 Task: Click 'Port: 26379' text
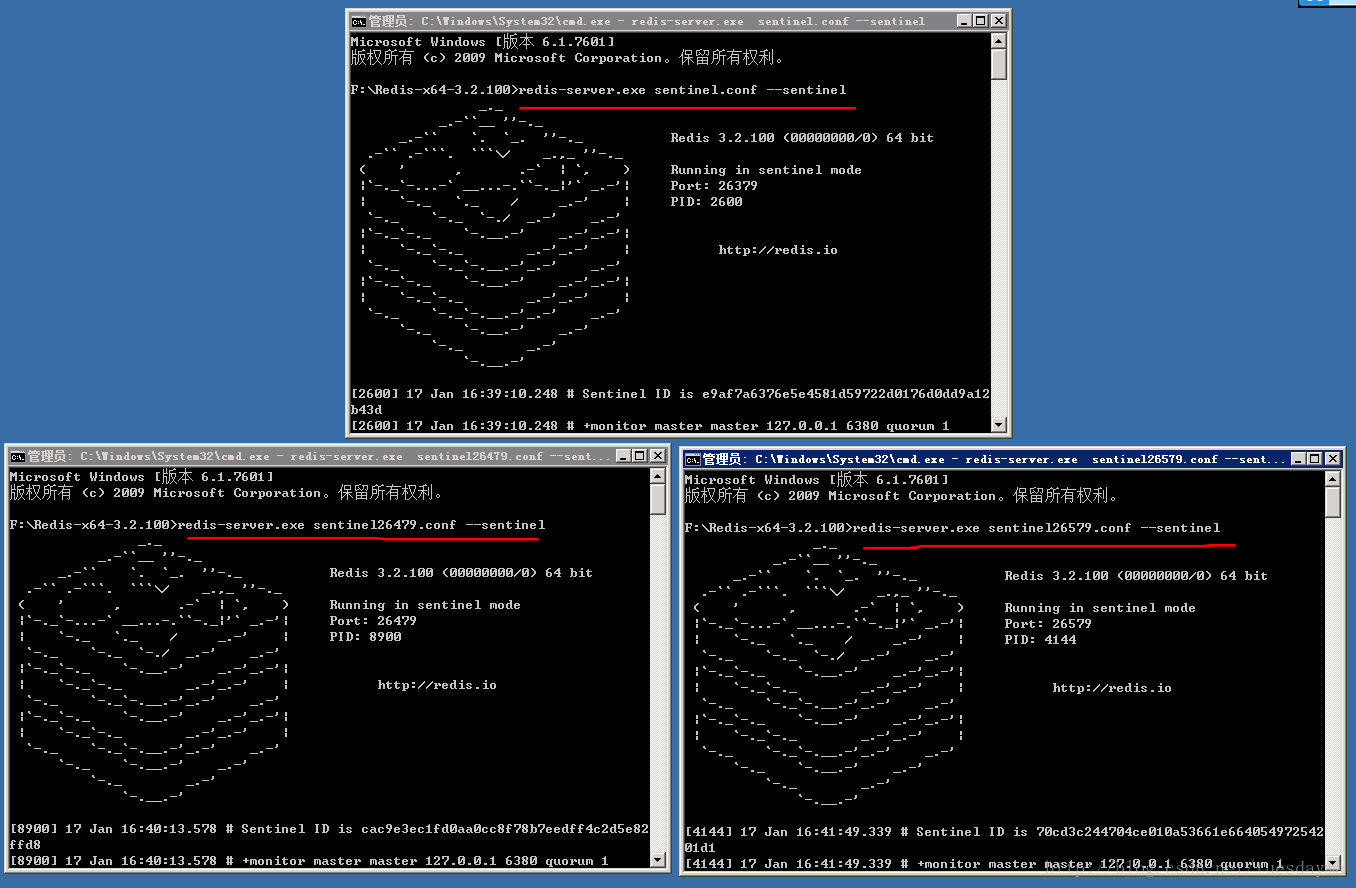click(x=714, y=186)
